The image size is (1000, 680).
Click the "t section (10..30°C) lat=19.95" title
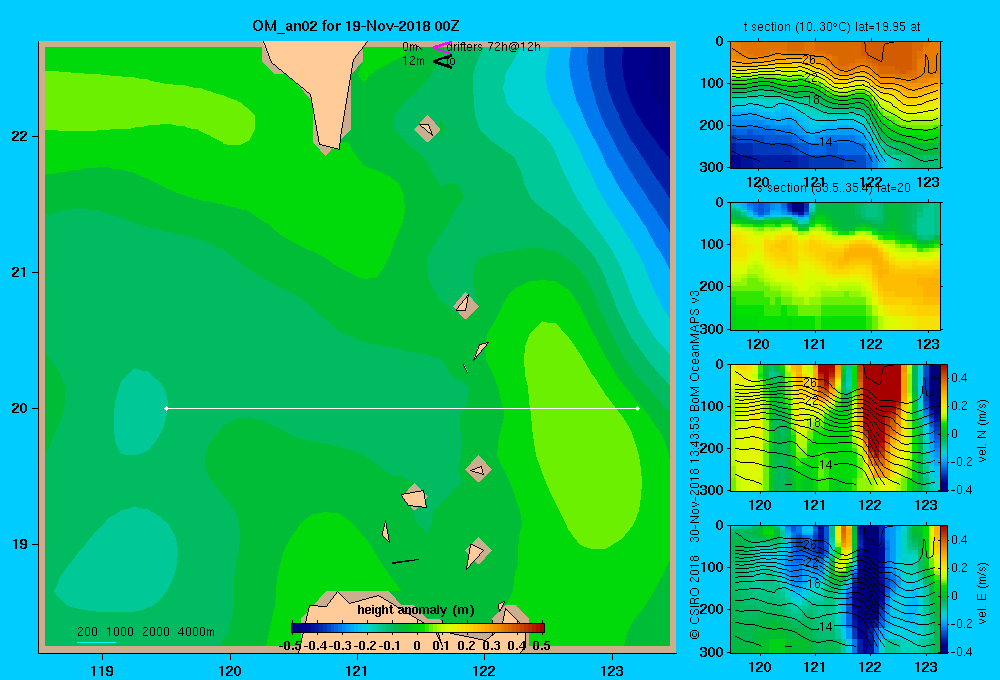tap(832, 27)
